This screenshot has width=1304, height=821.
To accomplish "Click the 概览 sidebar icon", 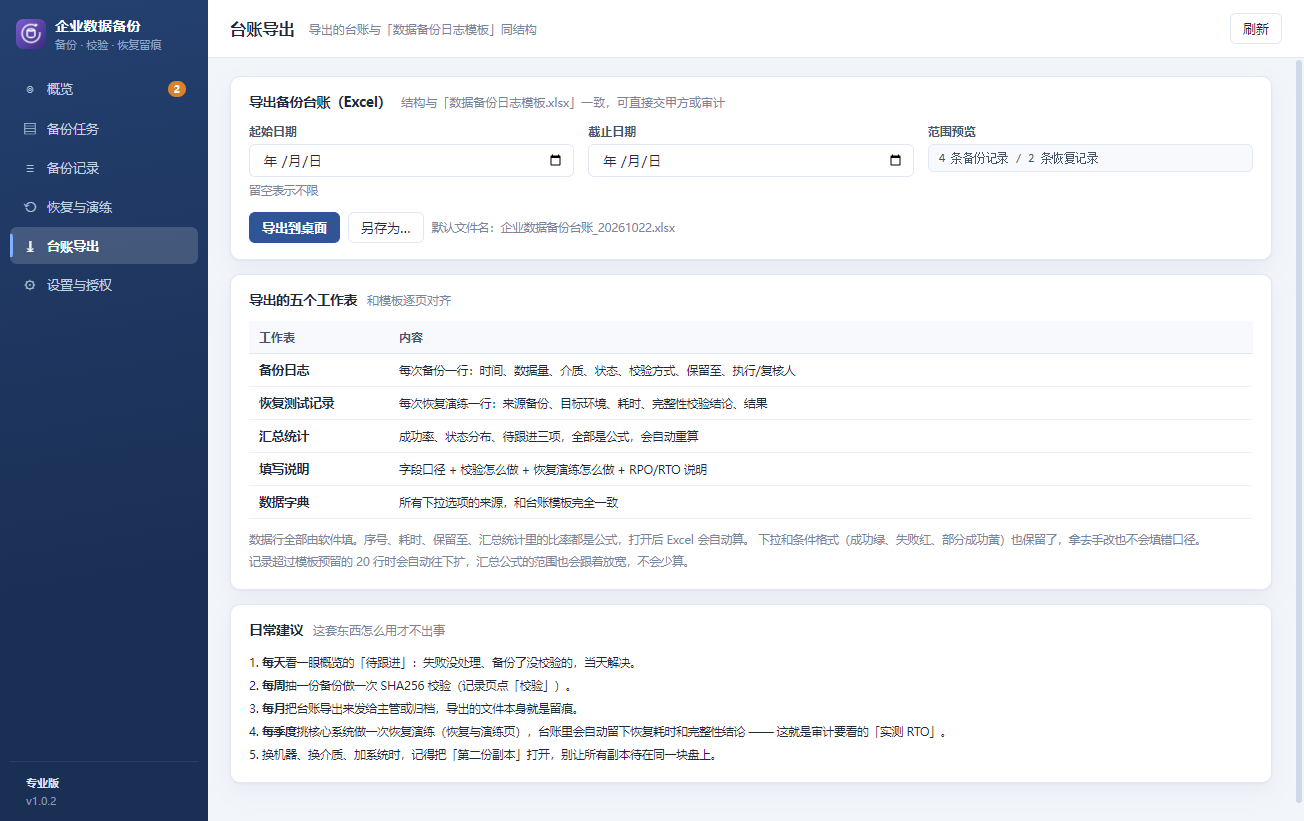I will (30, 89).
